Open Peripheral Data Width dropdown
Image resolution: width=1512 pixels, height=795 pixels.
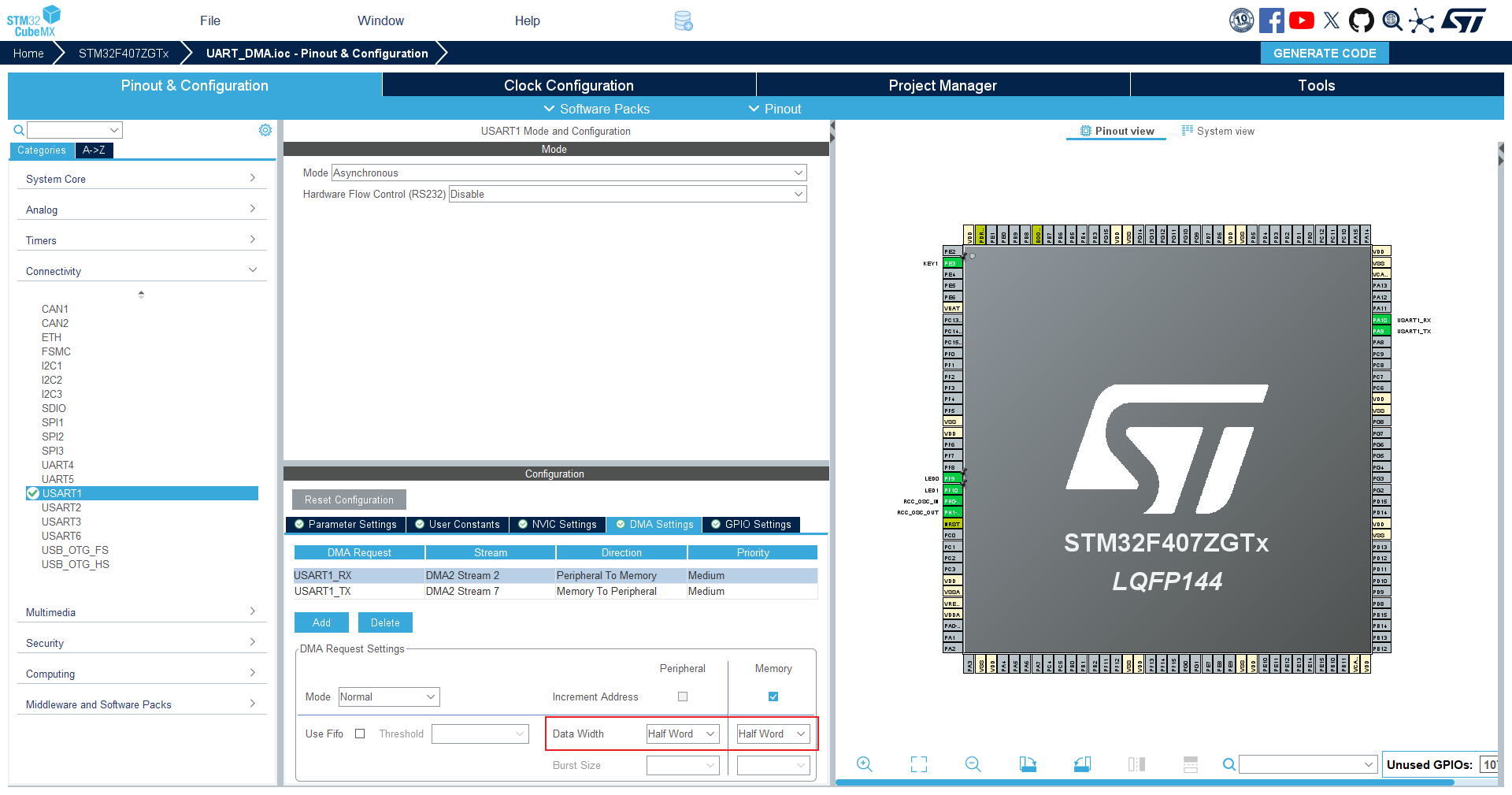(x=683, y=734)
